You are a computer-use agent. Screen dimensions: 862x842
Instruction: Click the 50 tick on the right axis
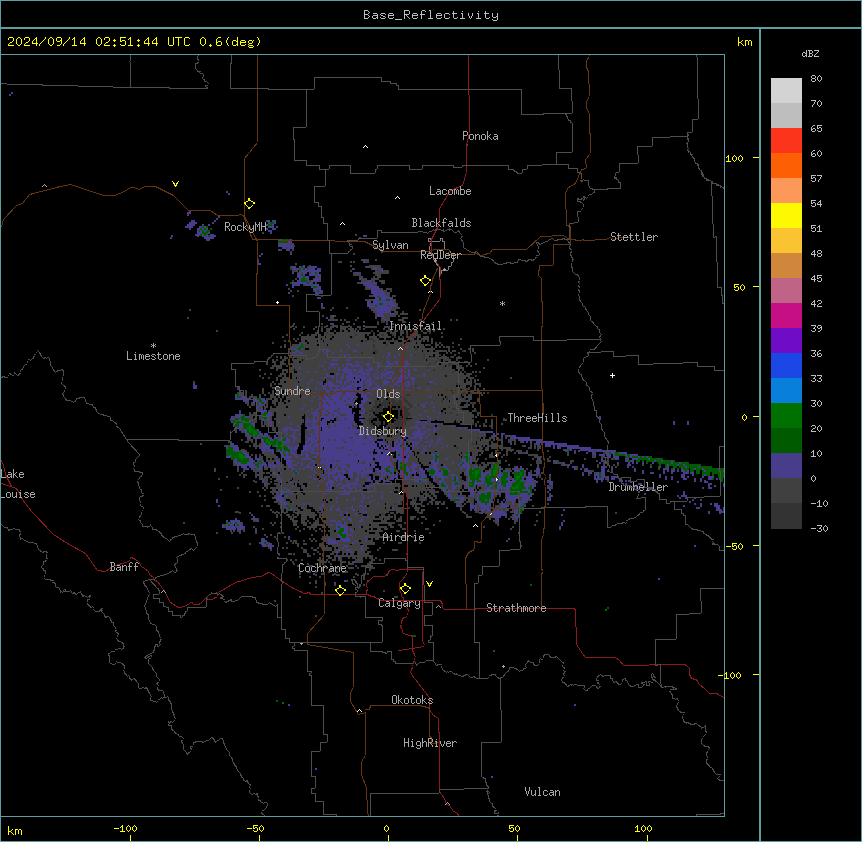point(739,287)
